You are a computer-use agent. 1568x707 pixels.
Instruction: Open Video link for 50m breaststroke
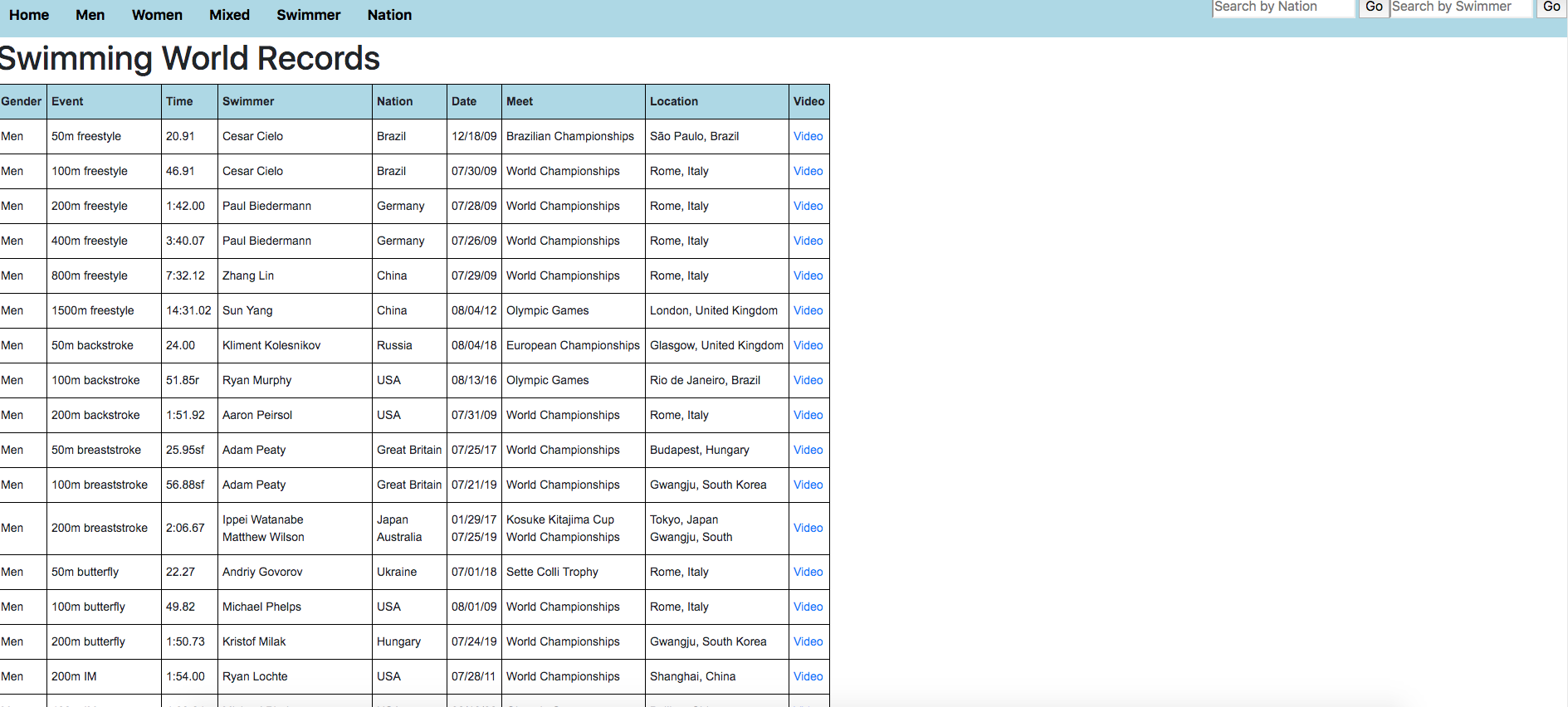[x=808, y=450]
